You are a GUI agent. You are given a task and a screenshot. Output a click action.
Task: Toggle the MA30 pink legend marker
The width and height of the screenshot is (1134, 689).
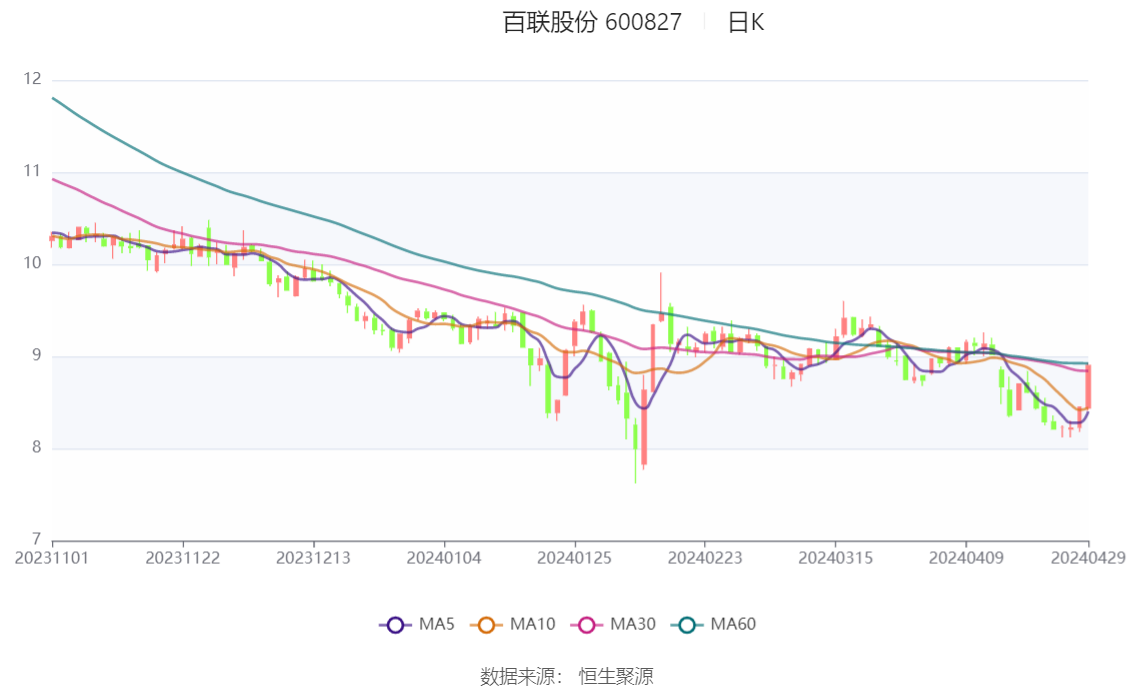pyautogui.click(x=587, y=625)
